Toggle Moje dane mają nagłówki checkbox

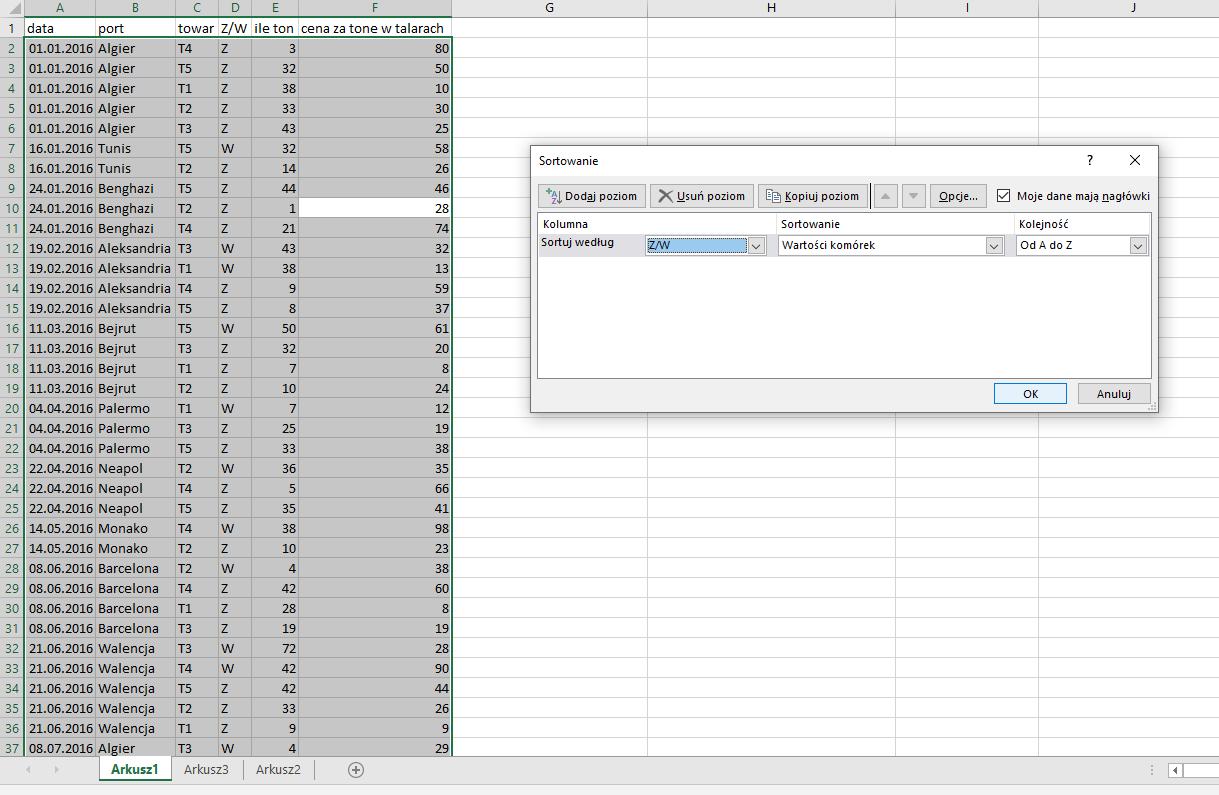click(1004, 196)
